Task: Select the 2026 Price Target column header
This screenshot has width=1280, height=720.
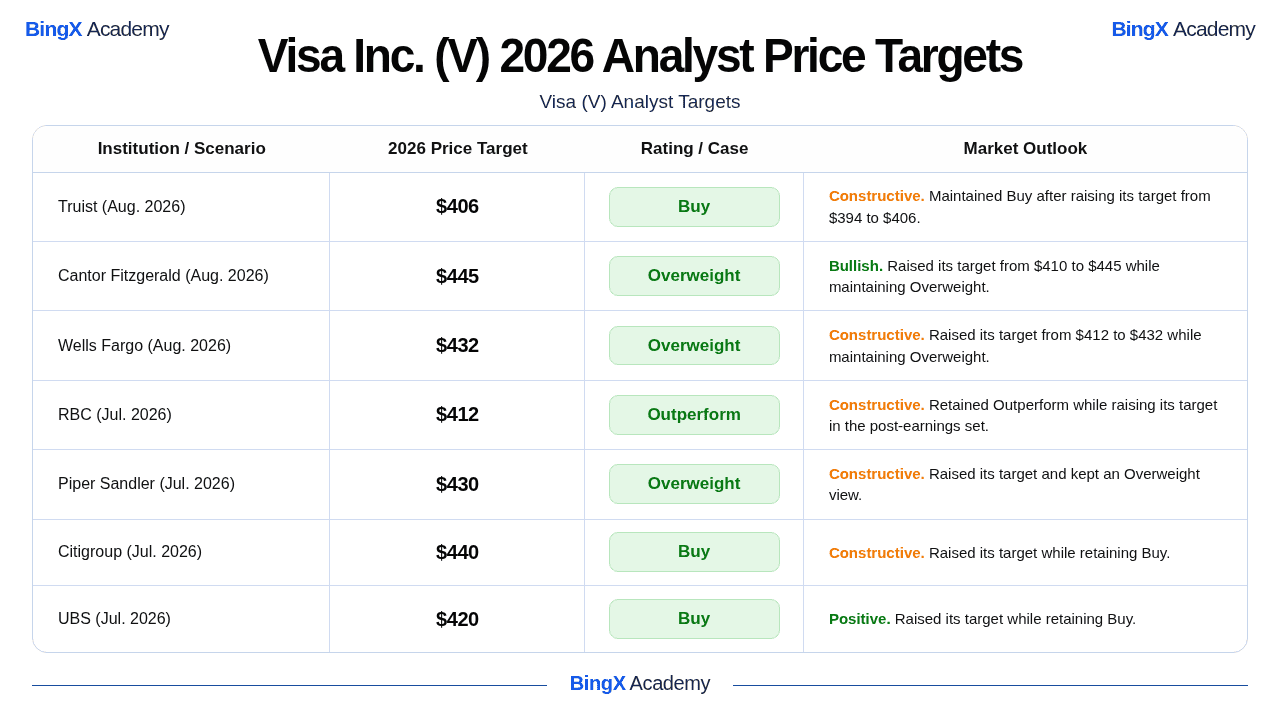Action: click(x=458, y=149)
